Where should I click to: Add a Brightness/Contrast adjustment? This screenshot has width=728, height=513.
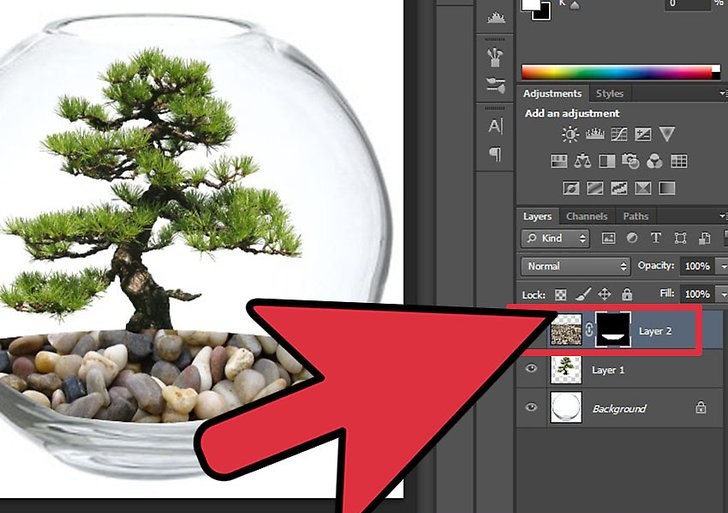click(x=570, y=134)
